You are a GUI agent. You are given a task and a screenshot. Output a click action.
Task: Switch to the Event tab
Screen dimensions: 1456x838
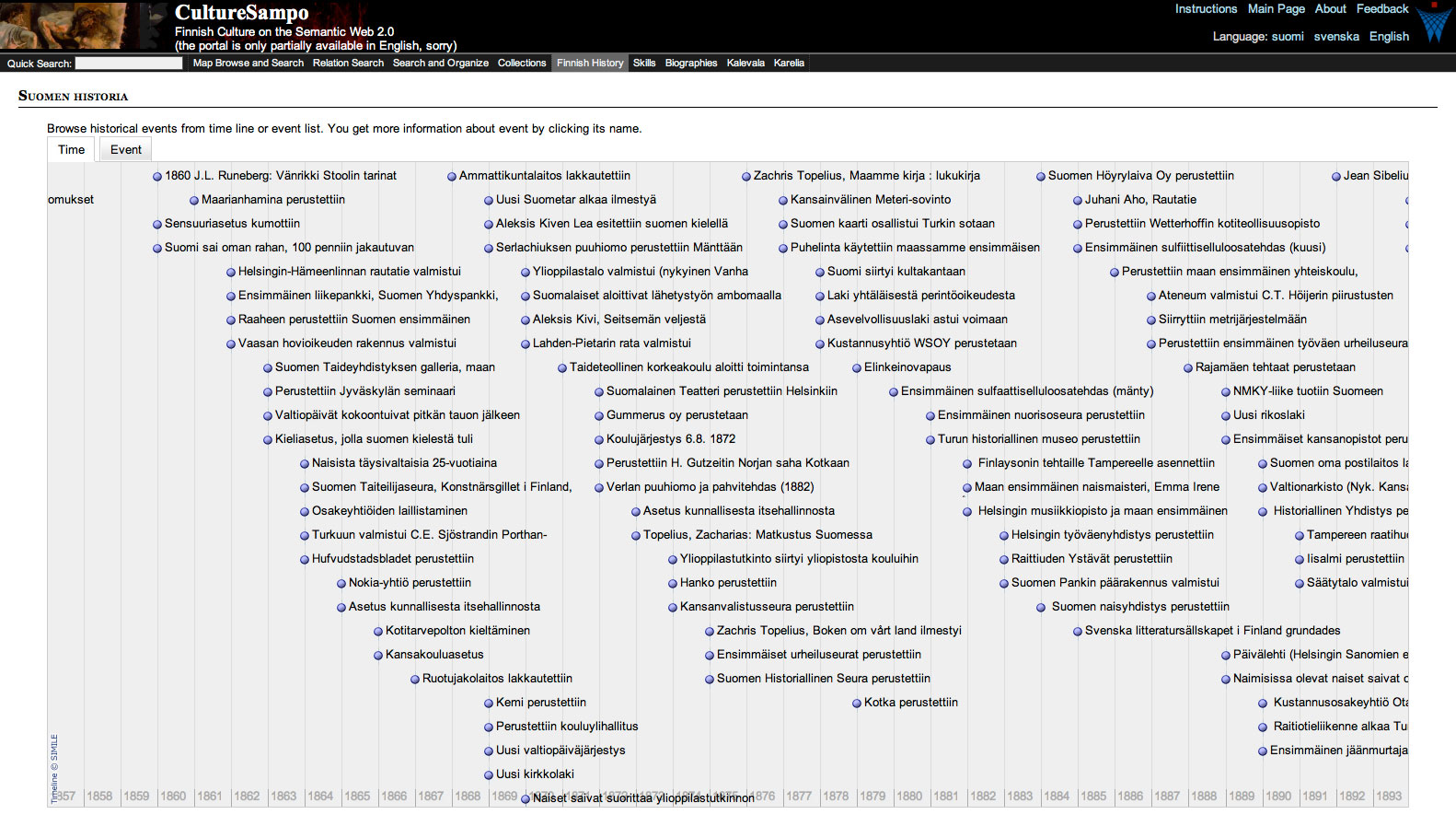126,149
